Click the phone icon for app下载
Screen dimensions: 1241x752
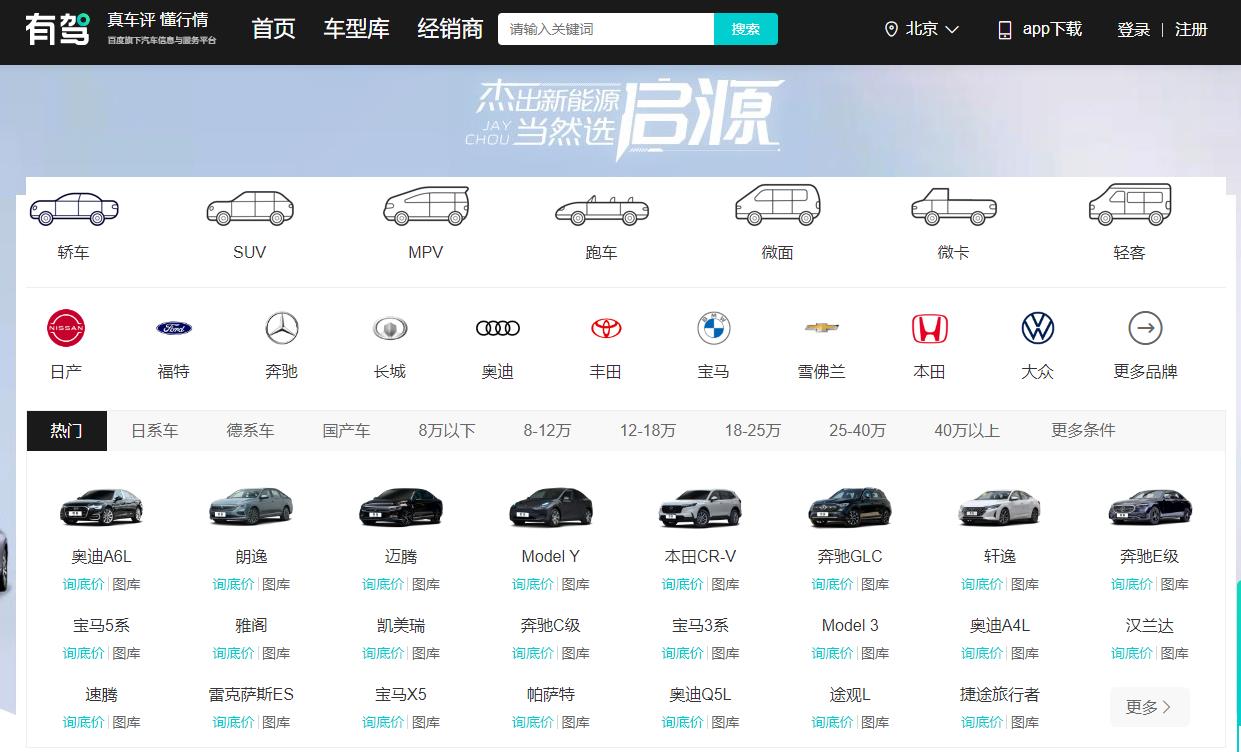[x=1005, y=30]
